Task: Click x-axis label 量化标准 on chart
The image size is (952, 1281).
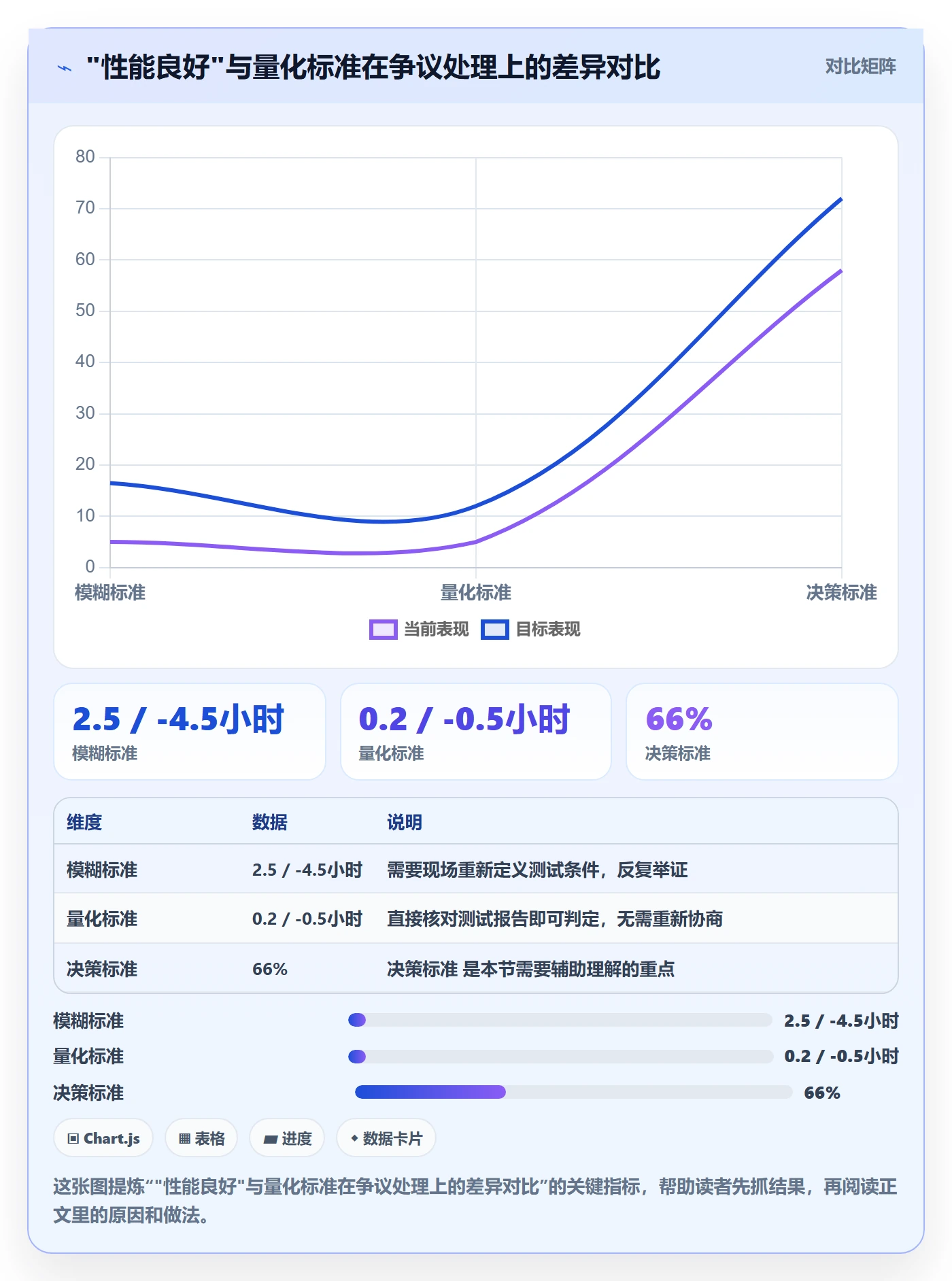Action: coord(476,593)
